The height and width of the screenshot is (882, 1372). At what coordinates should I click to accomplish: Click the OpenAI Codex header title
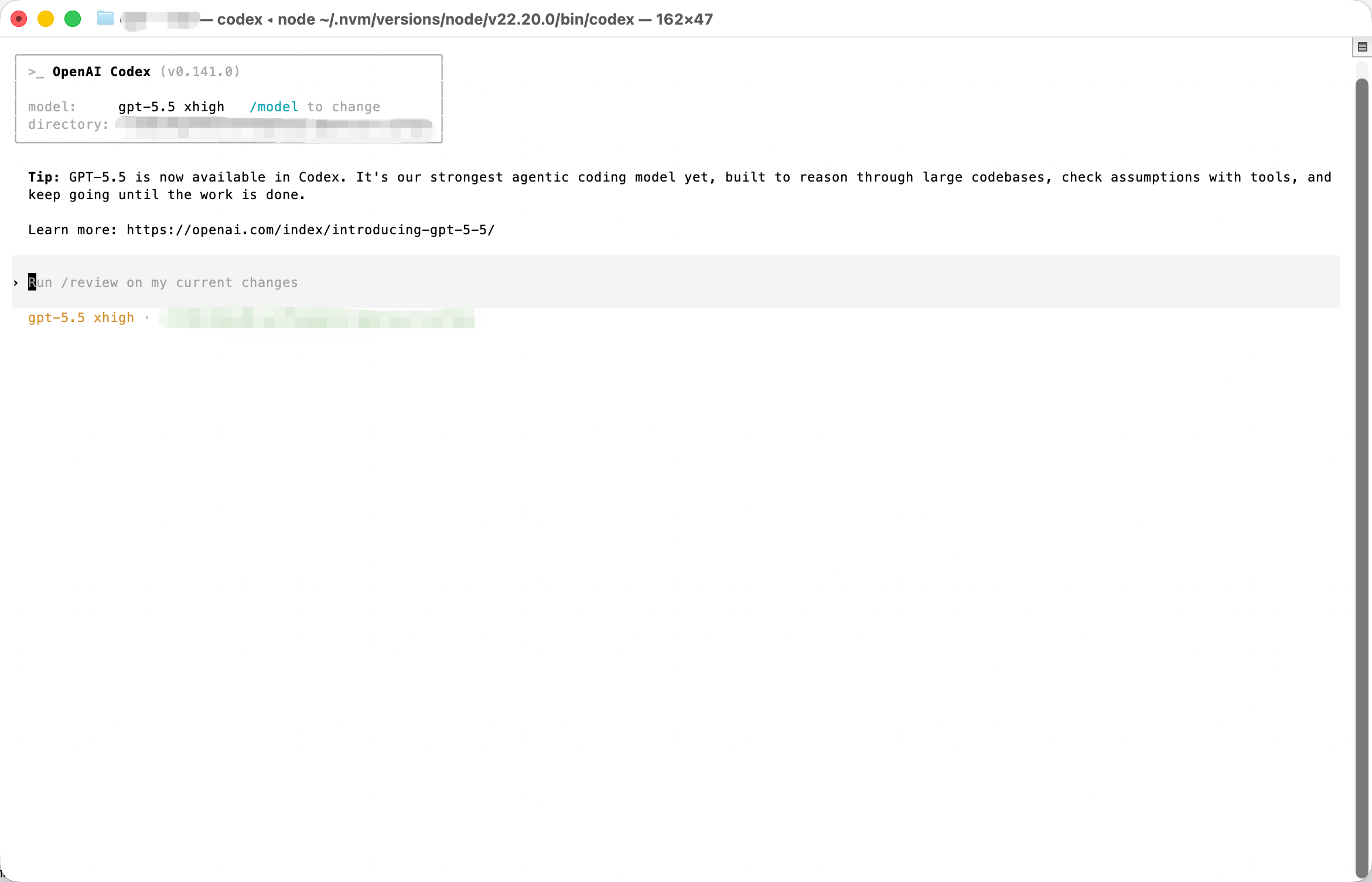pos(101,71)
